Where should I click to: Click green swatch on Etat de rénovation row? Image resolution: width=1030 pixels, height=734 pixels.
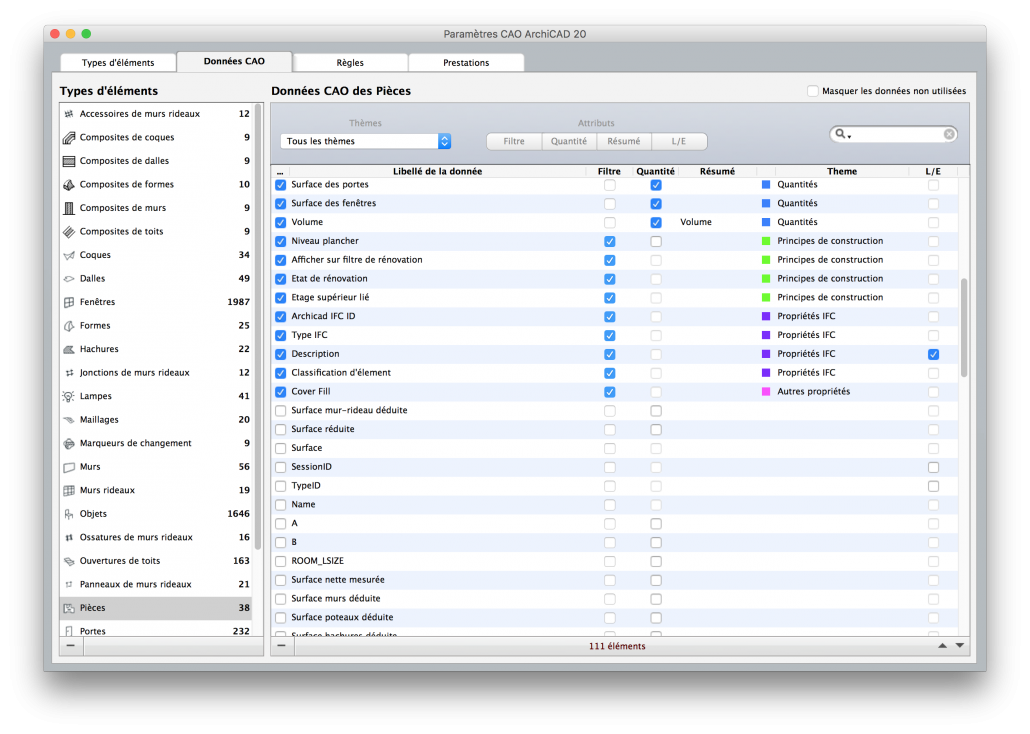(x=766, y=279)
